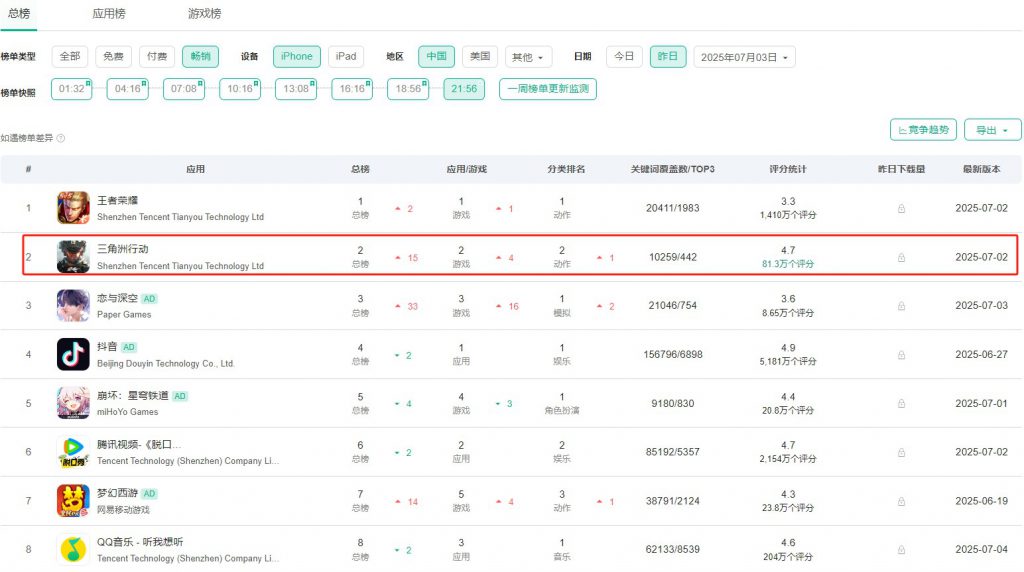Viewport: 1024px width, 572px height.
Task: Open the 三角洲行动 app name link
Action: coord(123,249)
